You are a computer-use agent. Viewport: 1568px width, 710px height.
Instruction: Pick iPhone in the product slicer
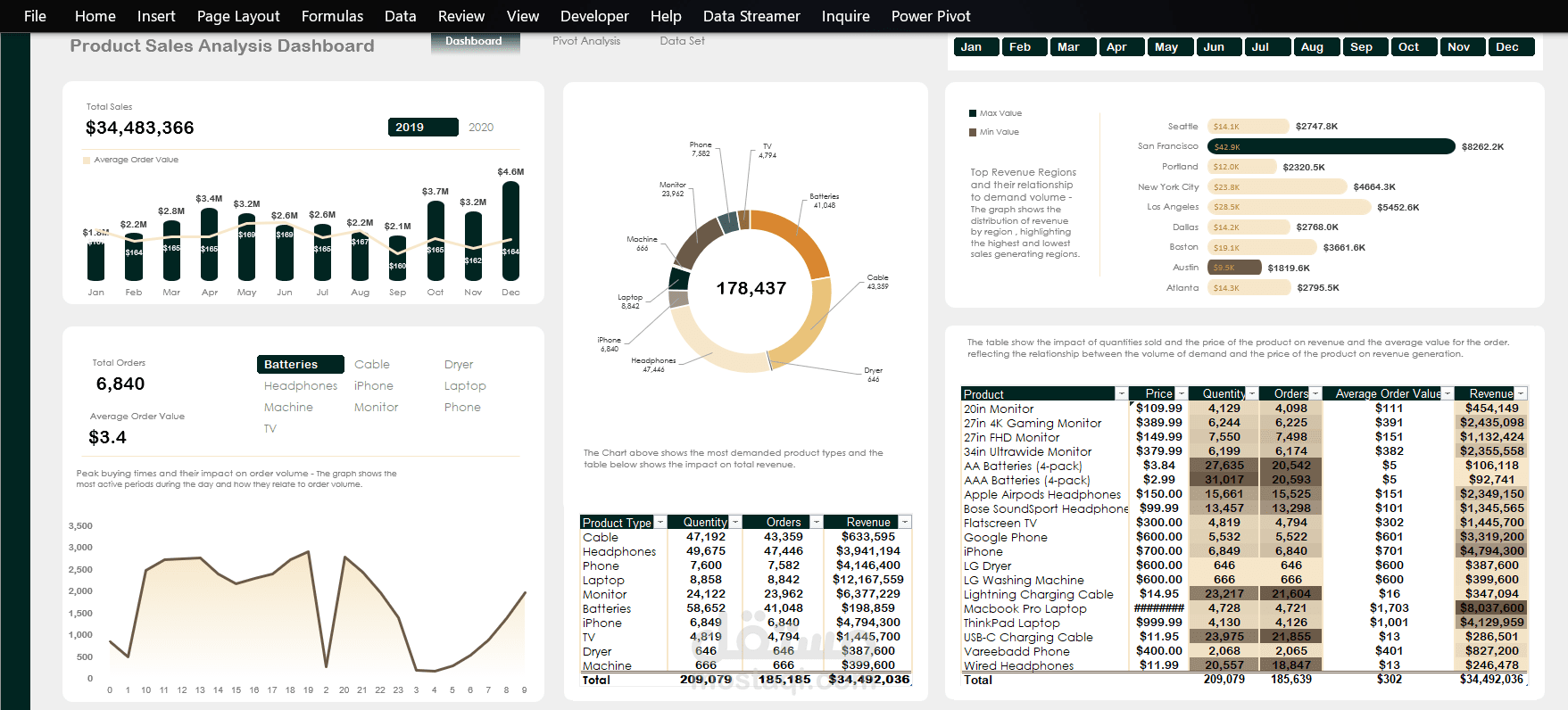[374, 386]
